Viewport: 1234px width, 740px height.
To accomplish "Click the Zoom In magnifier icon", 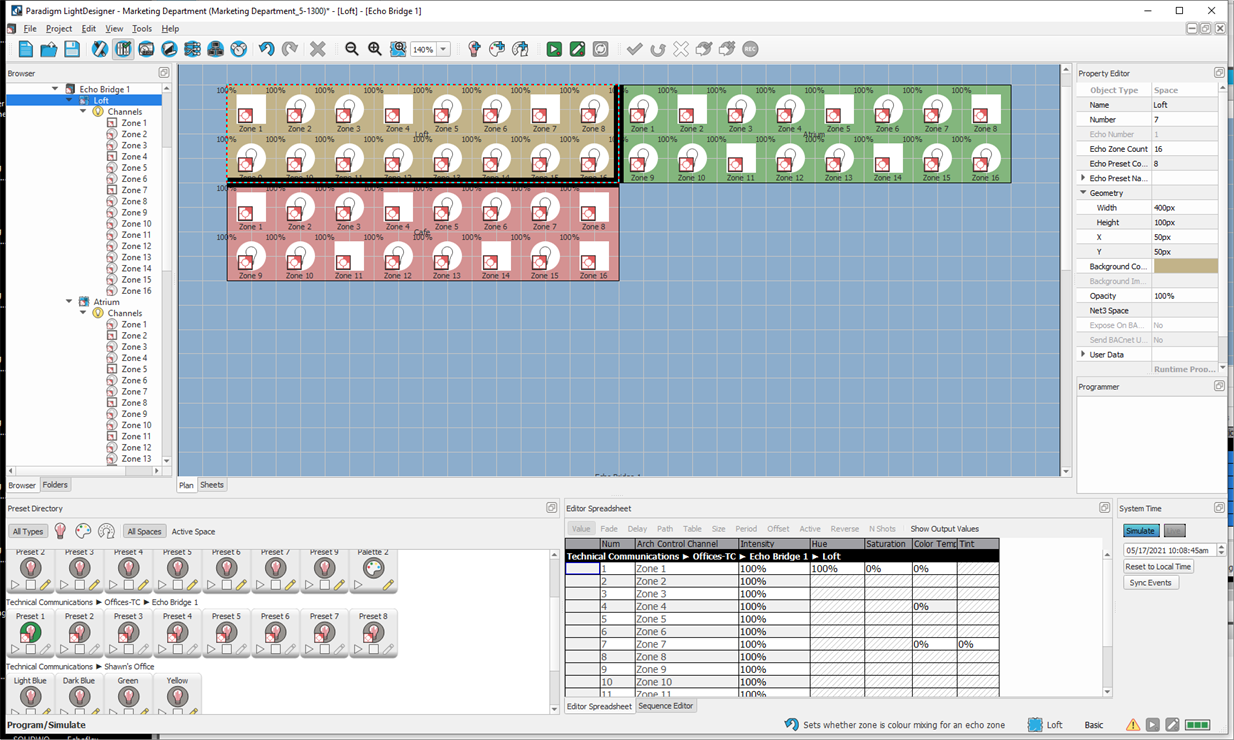I will click(375, 49).
